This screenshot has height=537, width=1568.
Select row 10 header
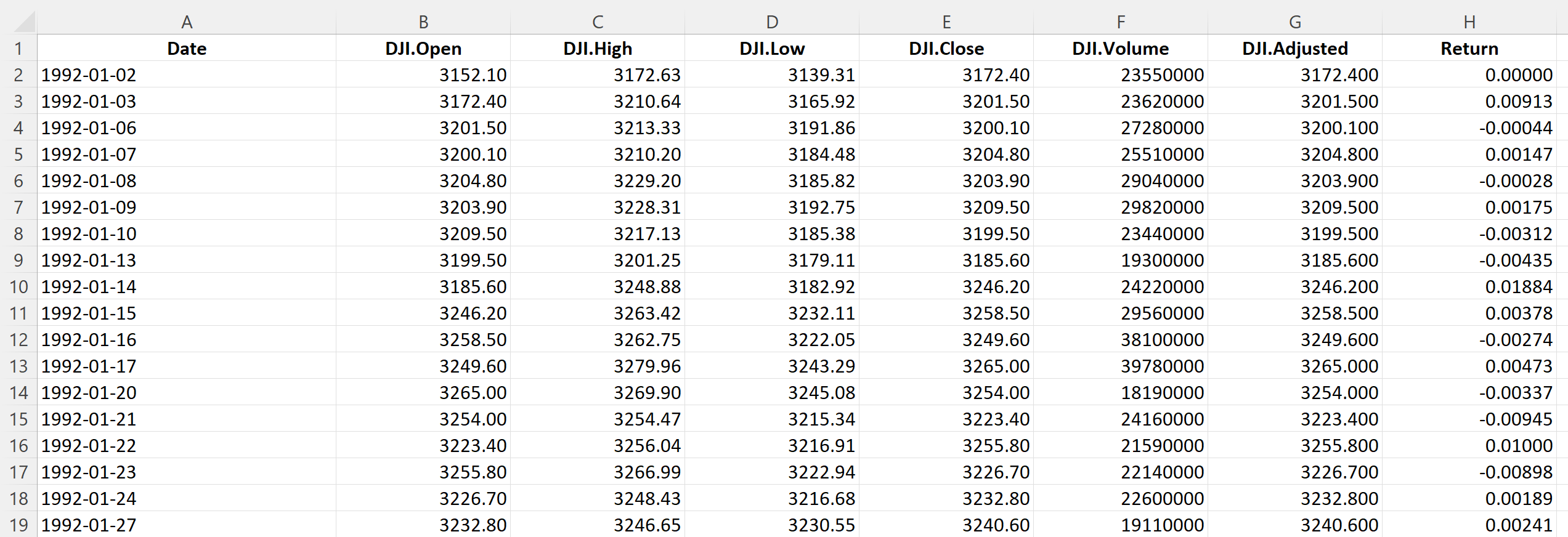(x=18, y=286)
